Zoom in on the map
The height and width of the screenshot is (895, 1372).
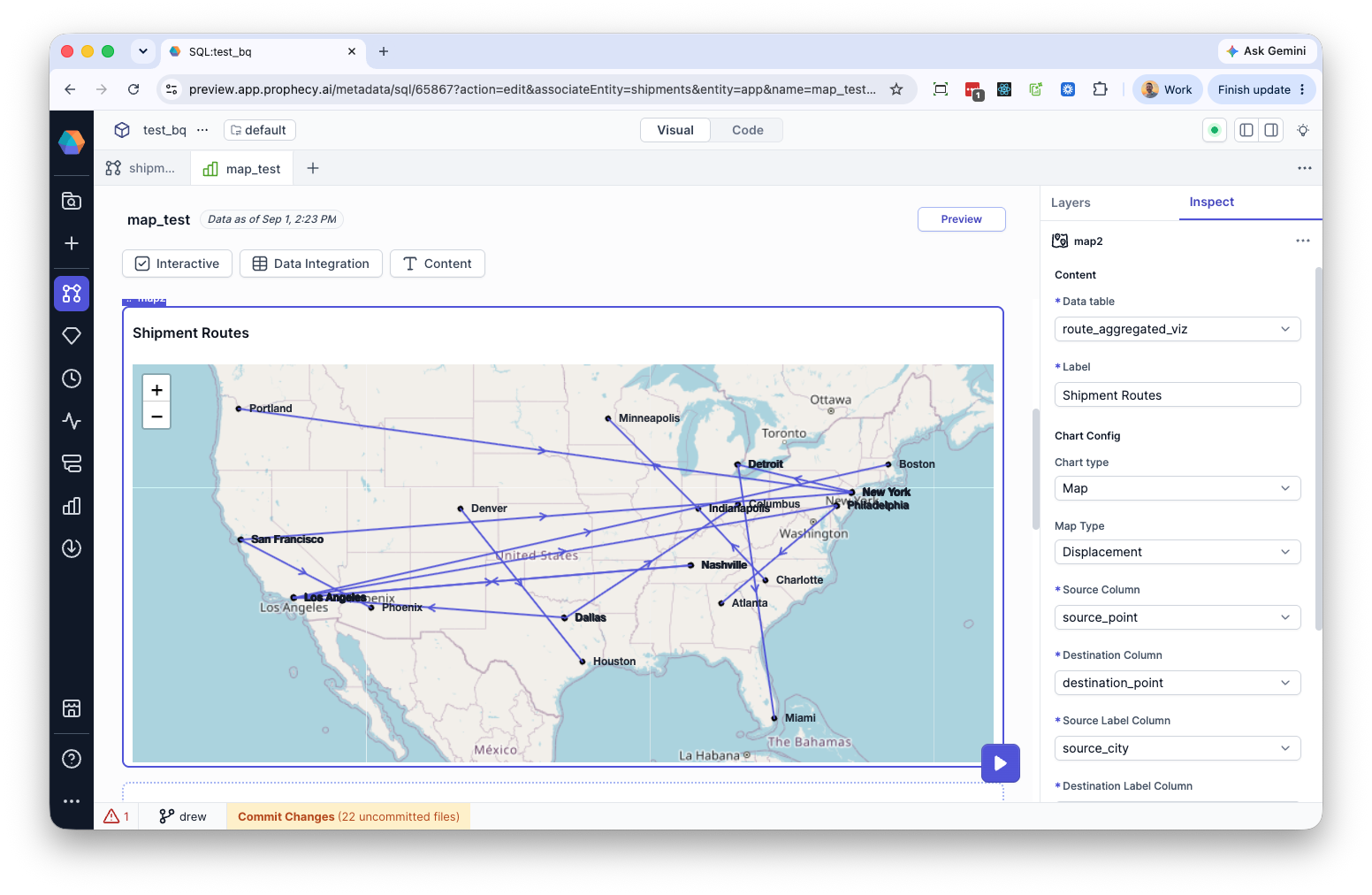coord(156,389)
